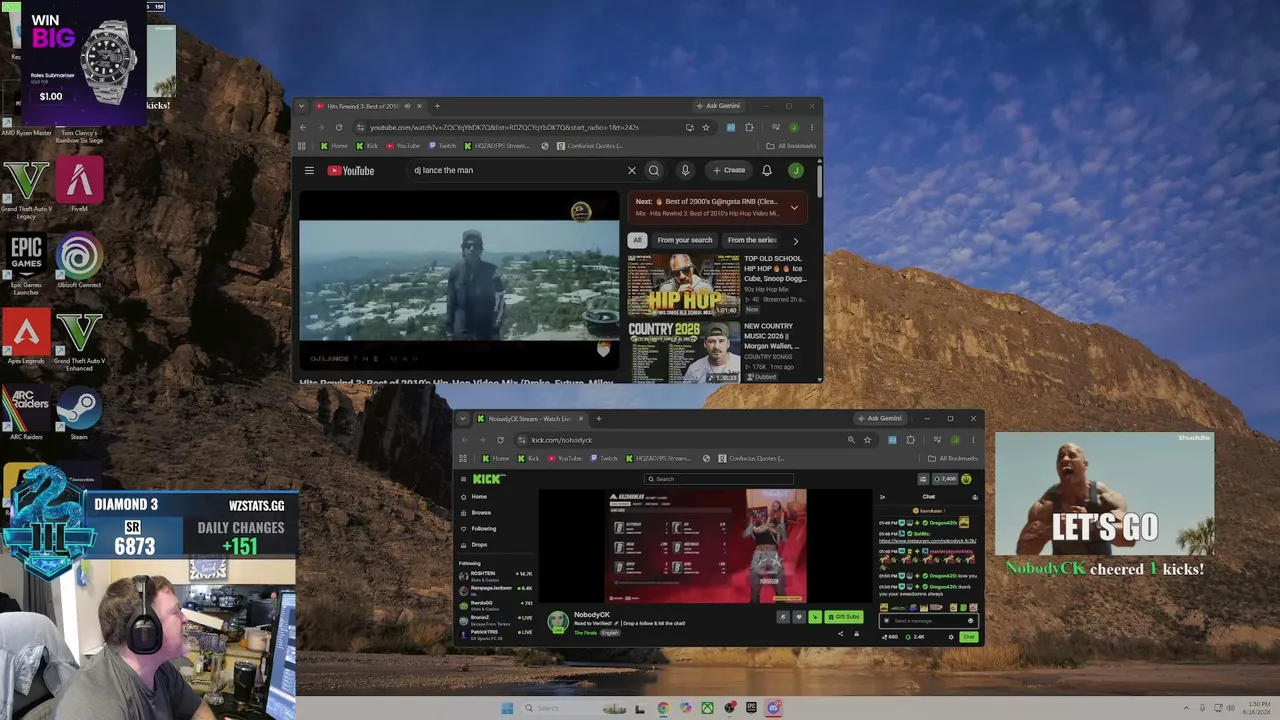
Task: Open Following in Kick sidebar
Action: point(483,529)
